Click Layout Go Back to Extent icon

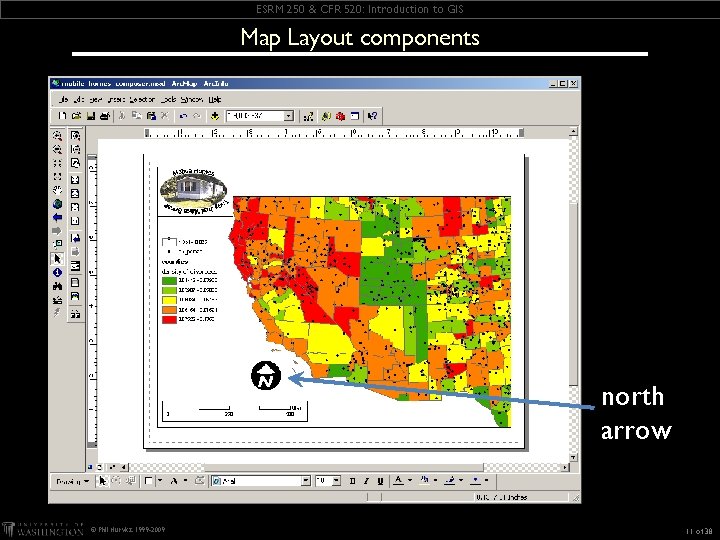pos(75,238)
